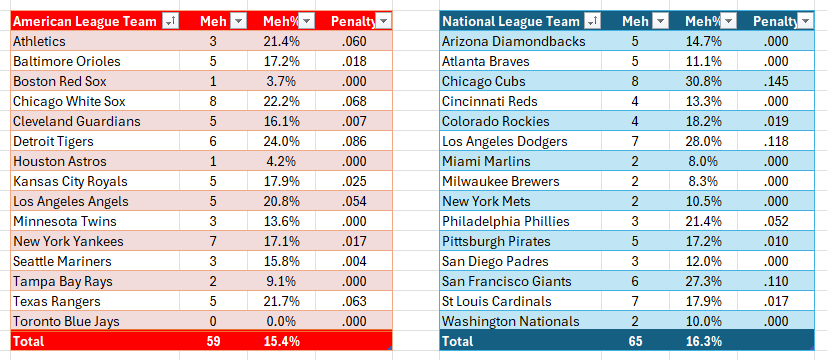Open National League Meh column filter
The height and width of the screenshot is (360, 827).
(x=660, y=21)
